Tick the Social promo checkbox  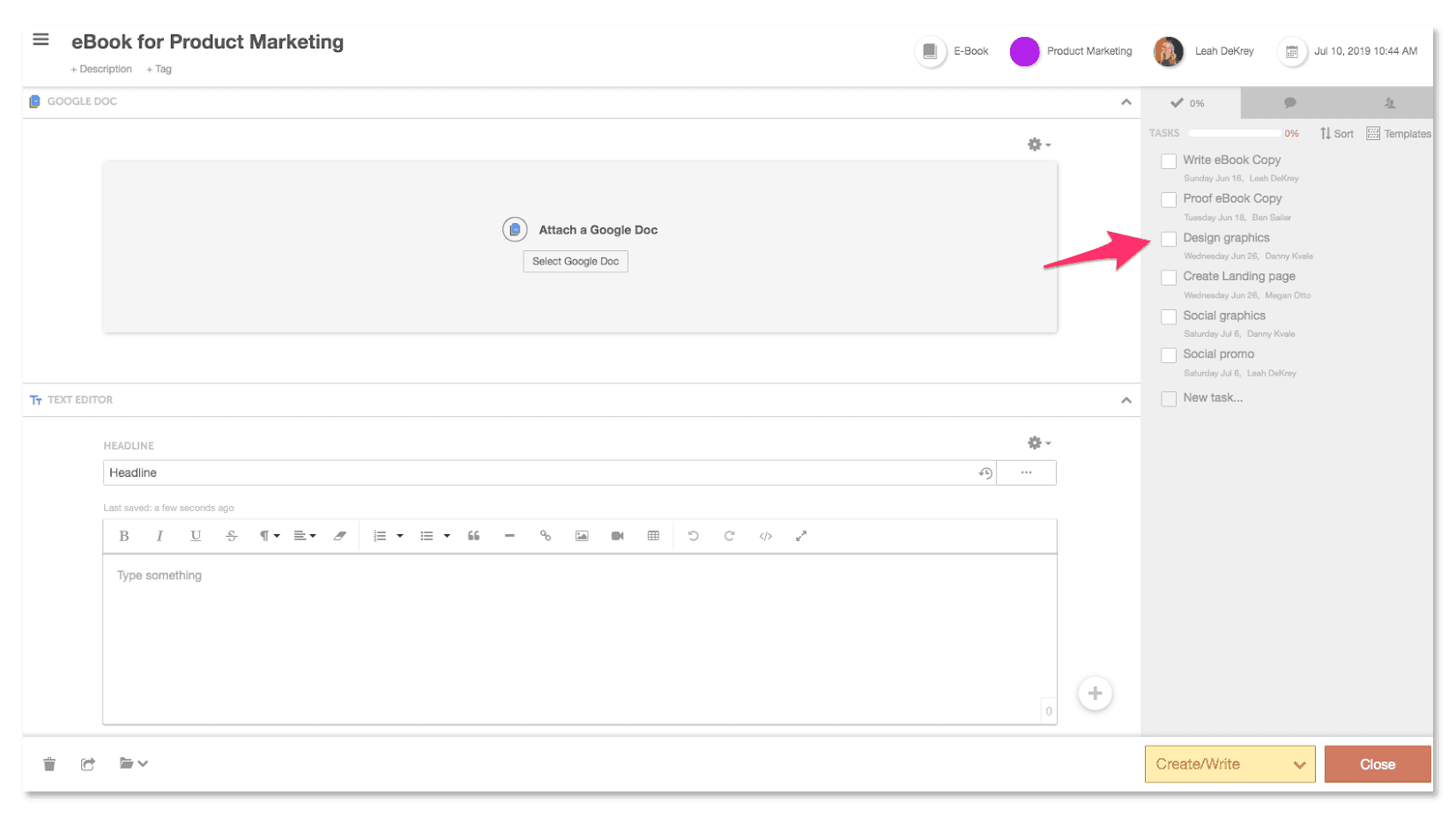tap(1169, 355)
